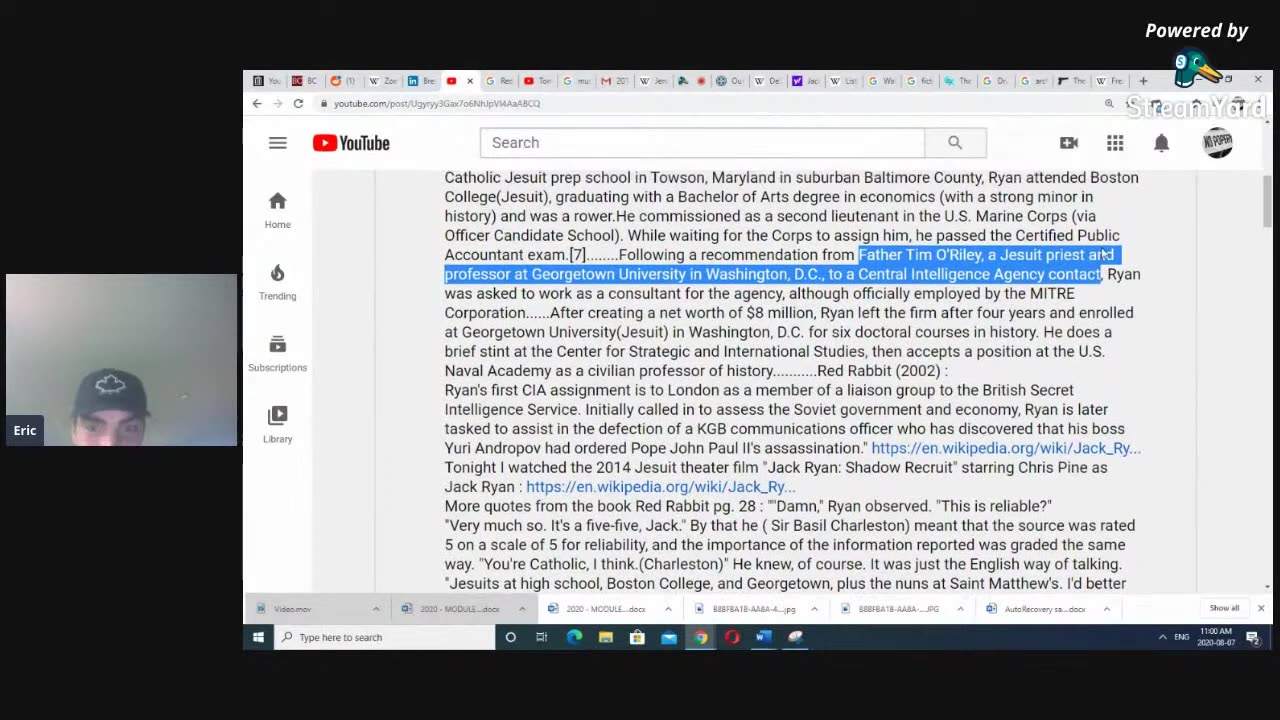Expand options for Video.mov download
This screenshot has width=1280, height=720.
pyautogui.click(x=376, y=608)
